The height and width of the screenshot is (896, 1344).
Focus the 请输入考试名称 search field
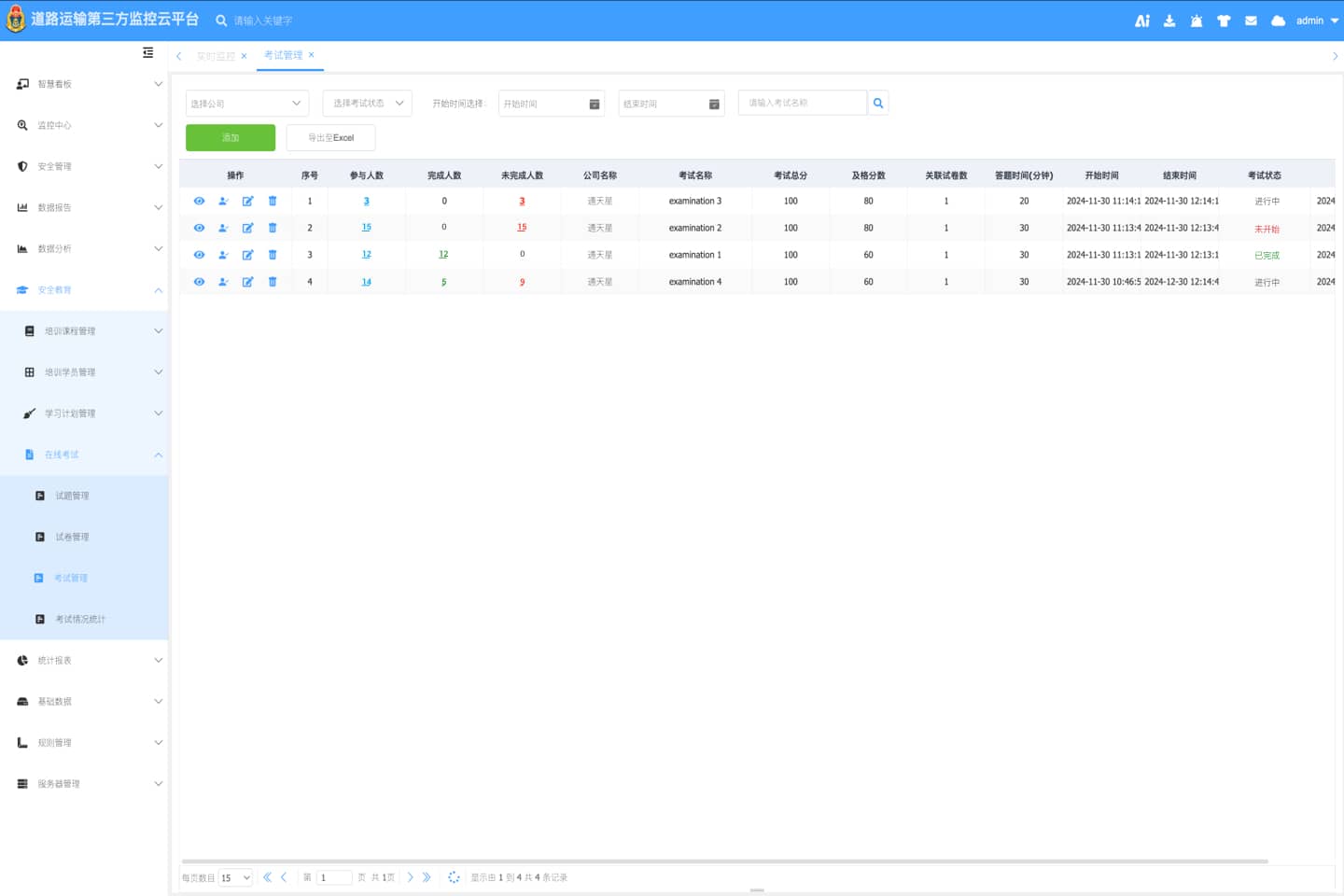point(803,103)
